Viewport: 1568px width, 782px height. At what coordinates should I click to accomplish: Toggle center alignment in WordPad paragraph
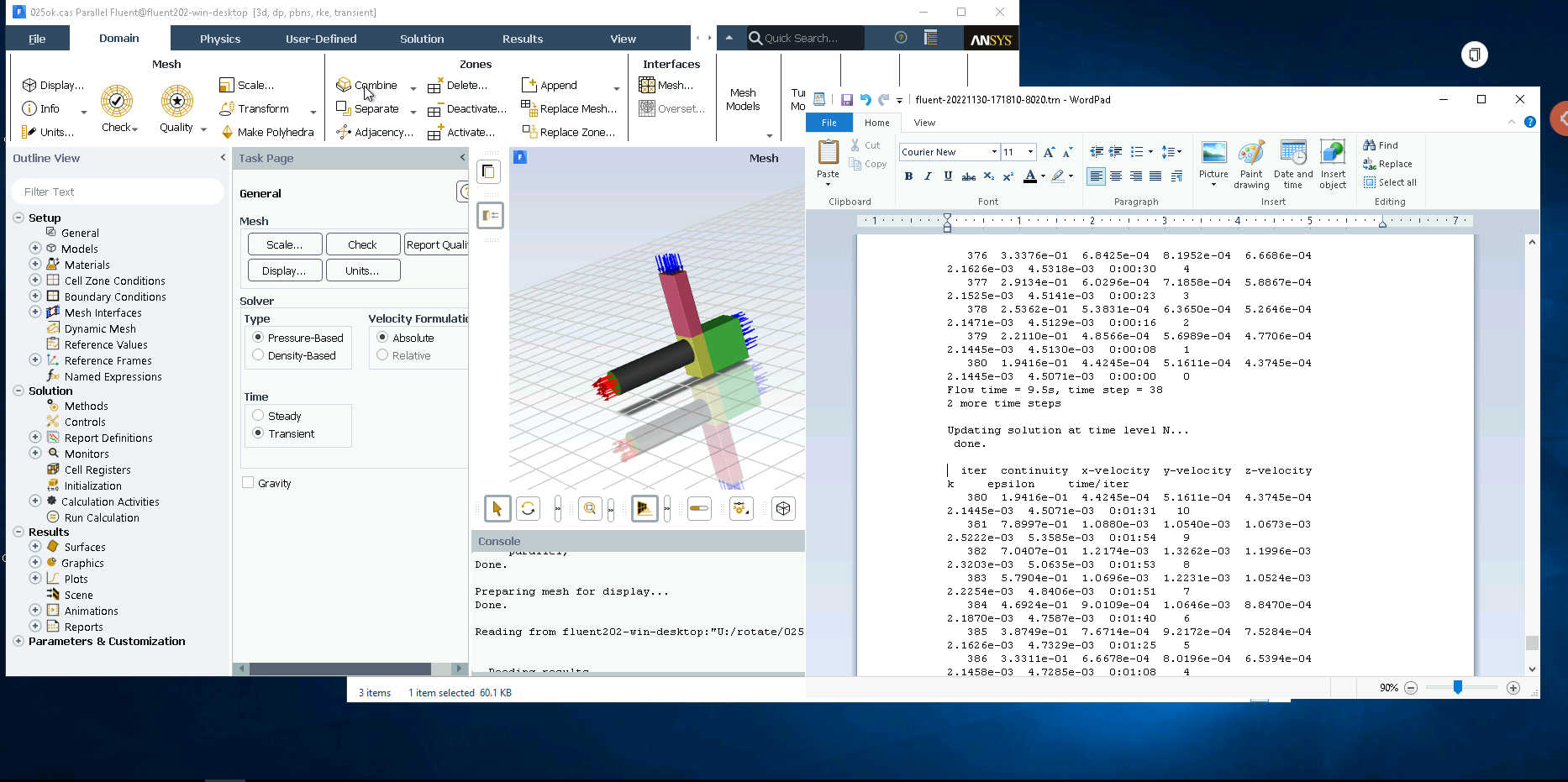point(1116,176)
